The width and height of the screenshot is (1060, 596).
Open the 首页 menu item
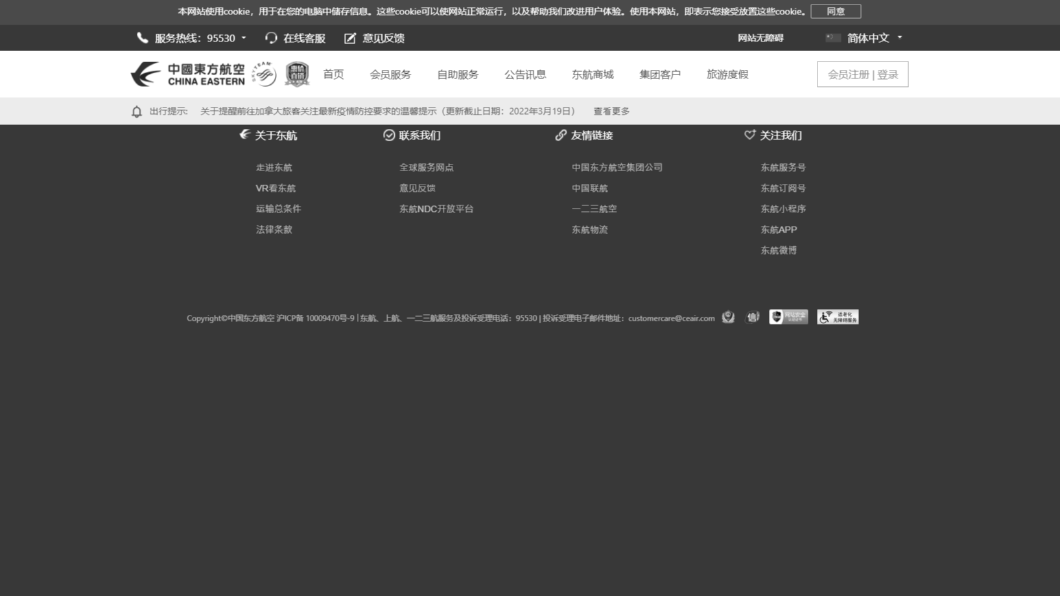tap(333, 74)
